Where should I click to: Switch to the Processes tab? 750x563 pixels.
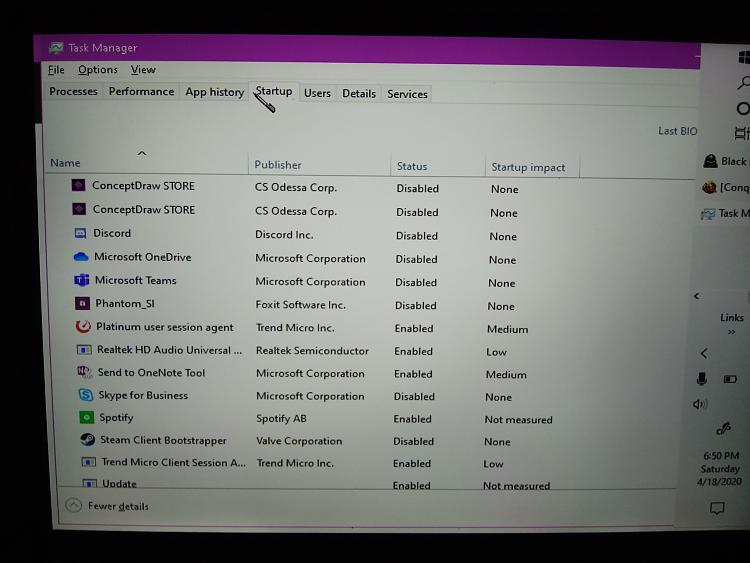(x=73, y=91)
